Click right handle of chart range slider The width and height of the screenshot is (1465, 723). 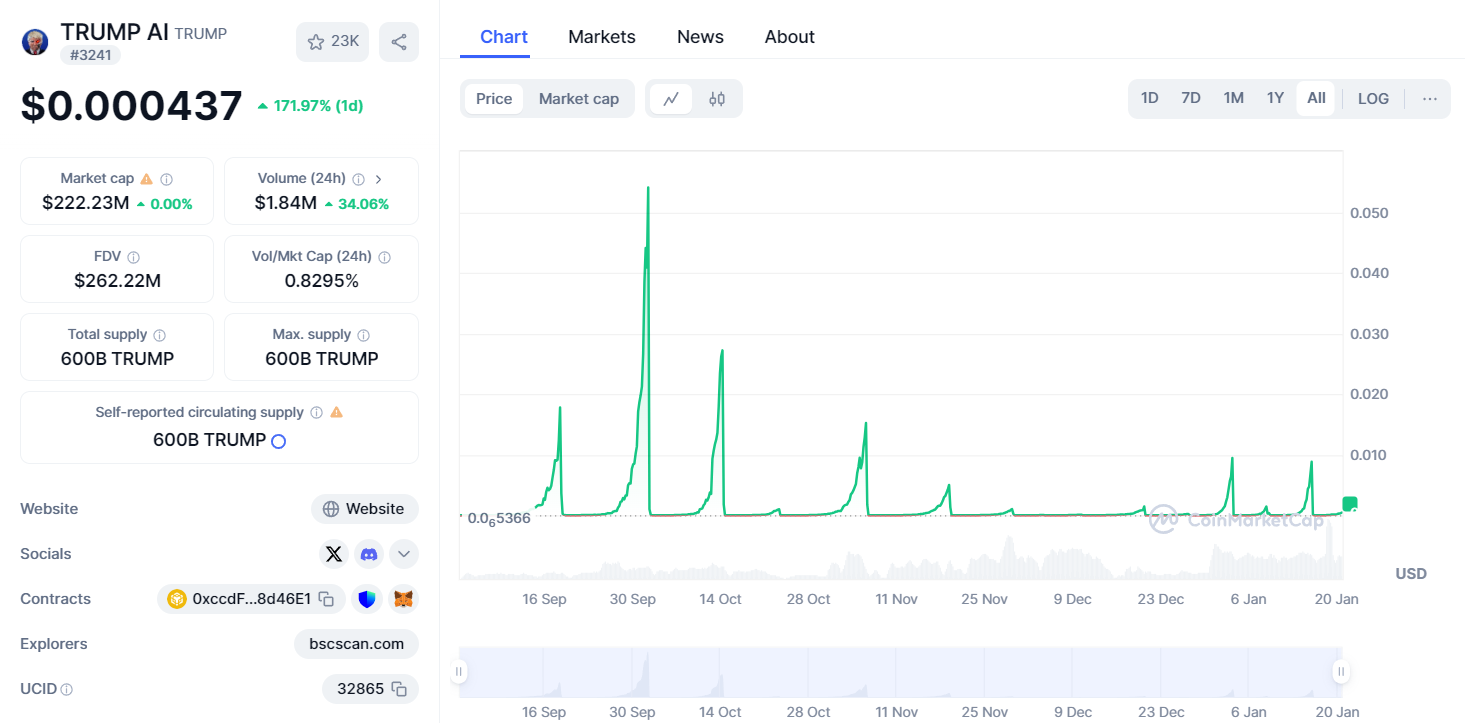tap(1341, 672)
